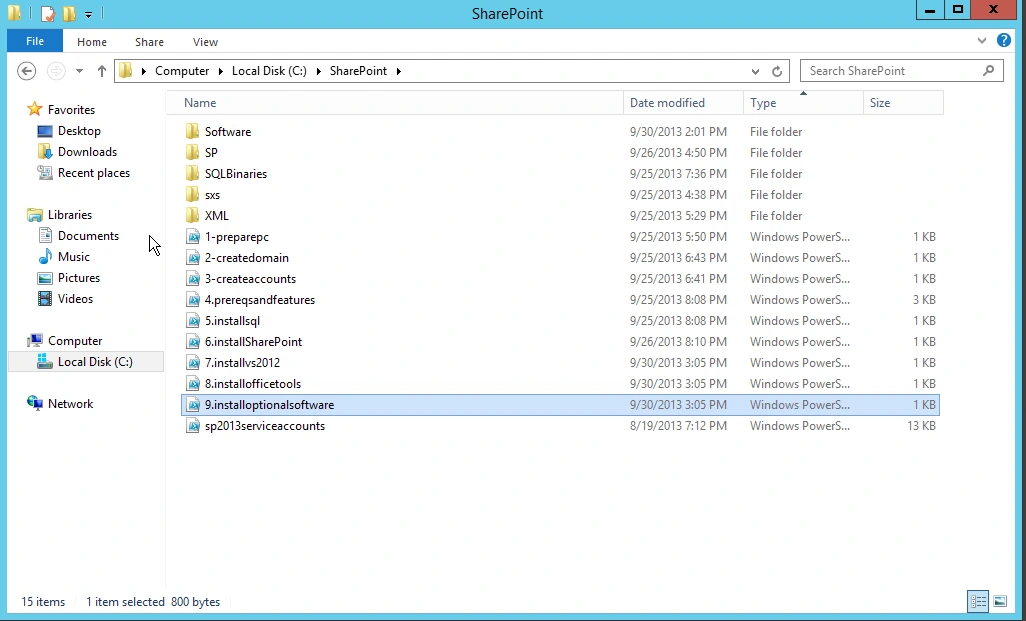Click the Forward navigation arrow
This screenshot has width=1026, height=621.
point(56,71)
